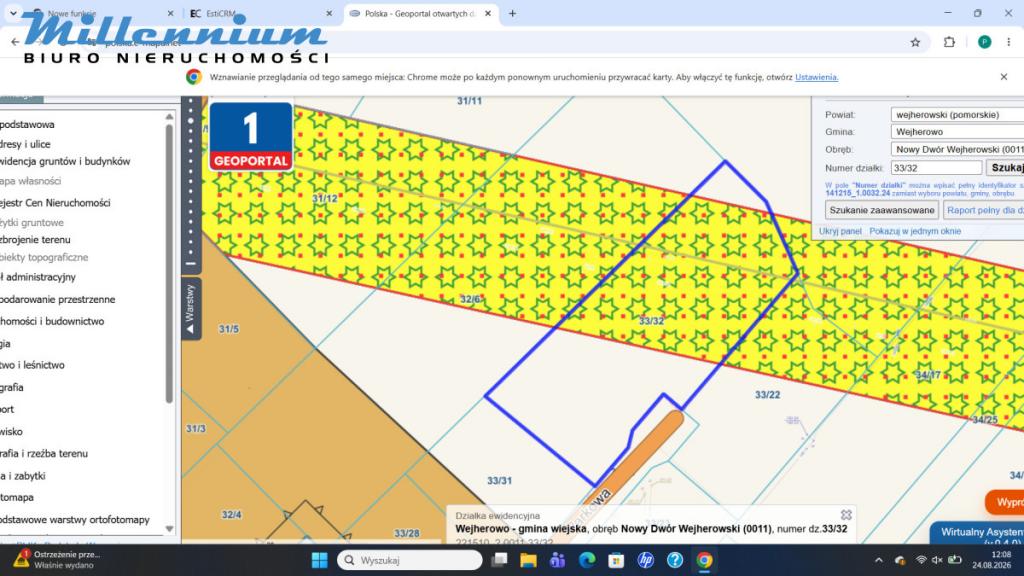The height and width of the screenshot is (576, 1024).
Task: Open the Wirtualny Asystent chat
Action: (x=978, y=533)
